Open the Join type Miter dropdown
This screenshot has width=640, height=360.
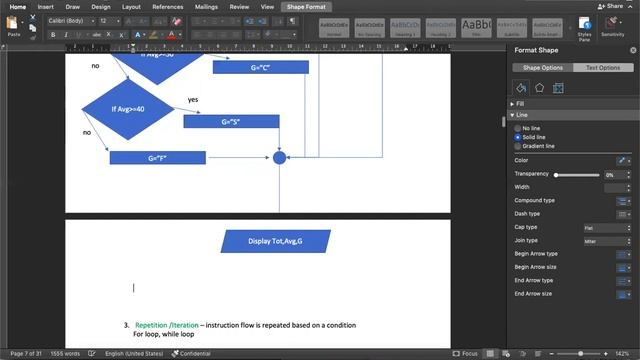607,241
